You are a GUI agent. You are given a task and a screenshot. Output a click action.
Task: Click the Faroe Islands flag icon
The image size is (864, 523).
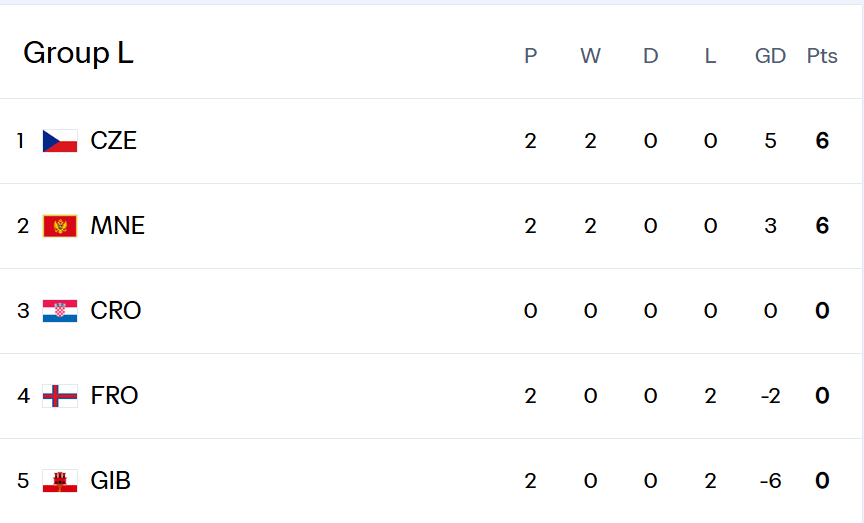coord(60,396)
